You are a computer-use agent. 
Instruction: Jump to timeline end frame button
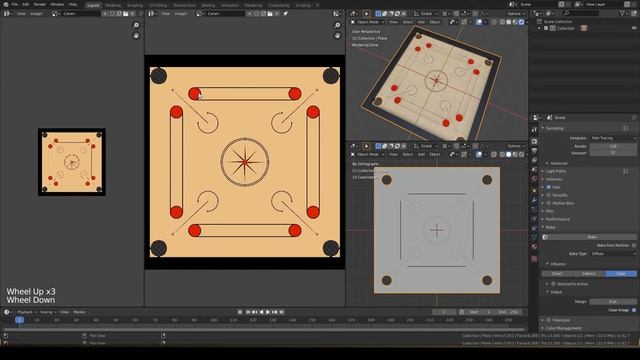point(281,312)
